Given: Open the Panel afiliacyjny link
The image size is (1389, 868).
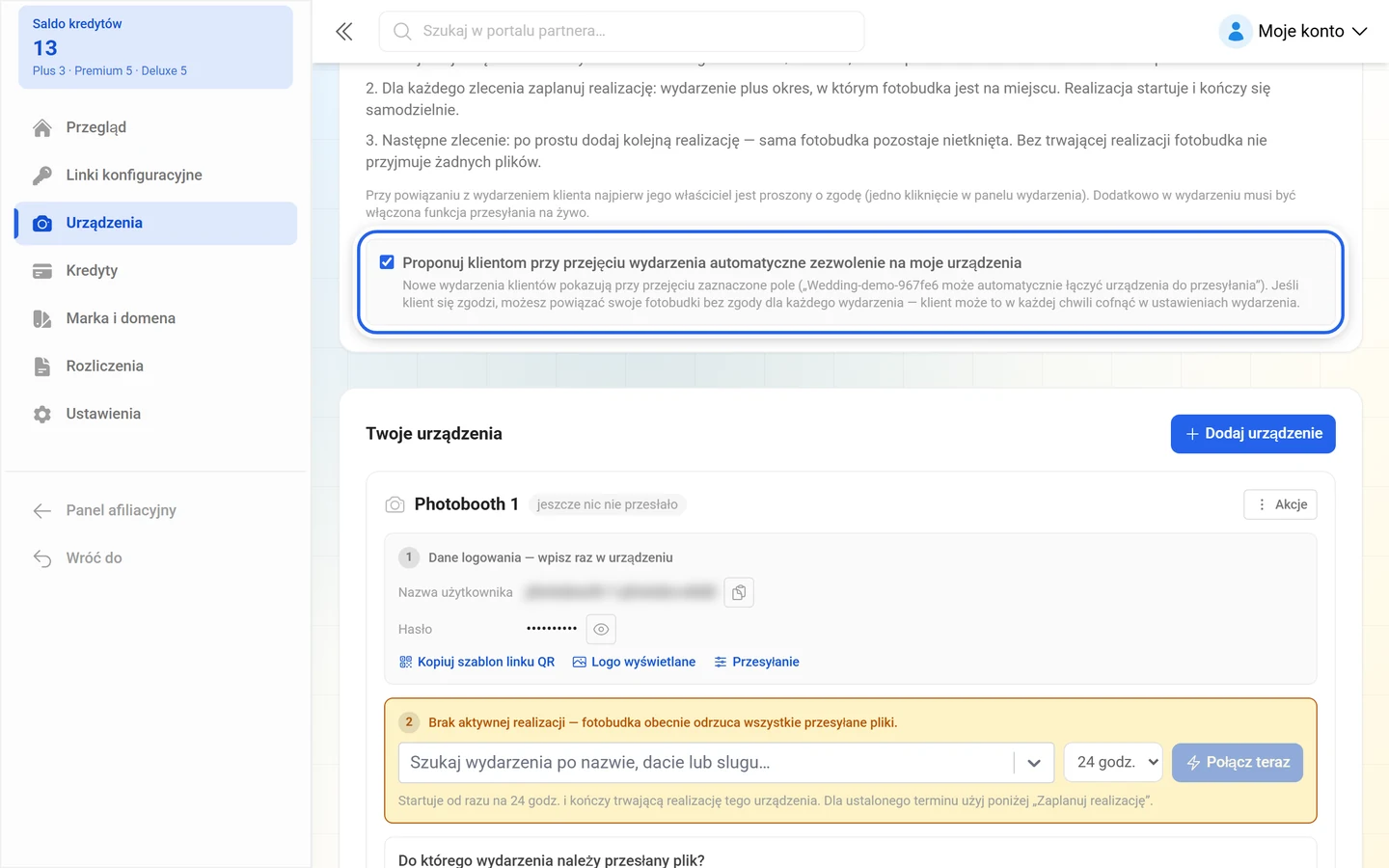Looking at the screenshot, I should (156, 510).
